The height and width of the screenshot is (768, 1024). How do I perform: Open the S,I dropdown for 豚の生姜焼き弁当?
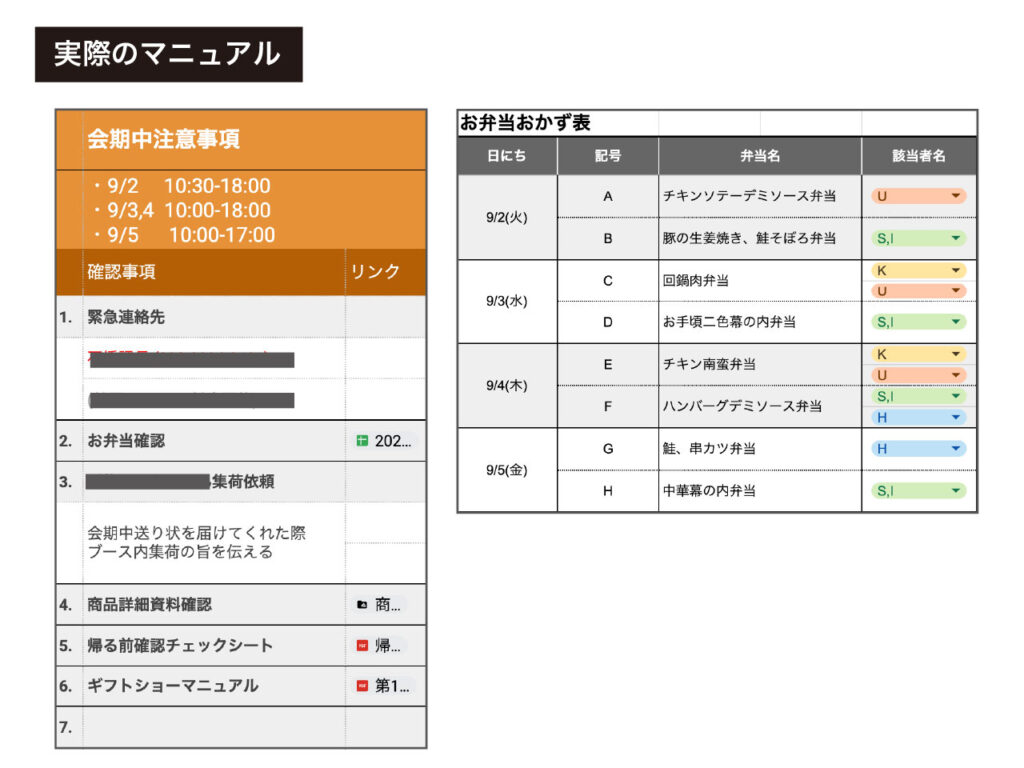[956, 238]
